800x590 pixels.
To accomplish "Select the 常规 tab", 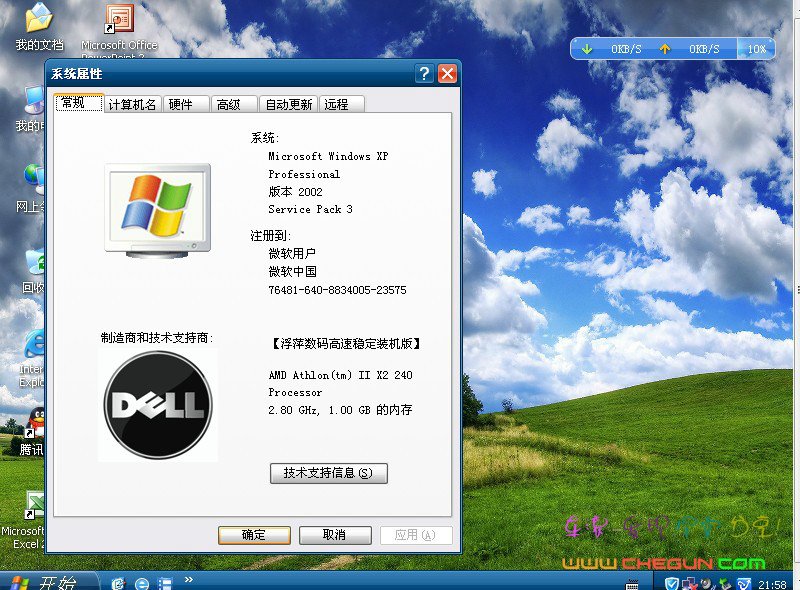I will click(x=79, y=103).
